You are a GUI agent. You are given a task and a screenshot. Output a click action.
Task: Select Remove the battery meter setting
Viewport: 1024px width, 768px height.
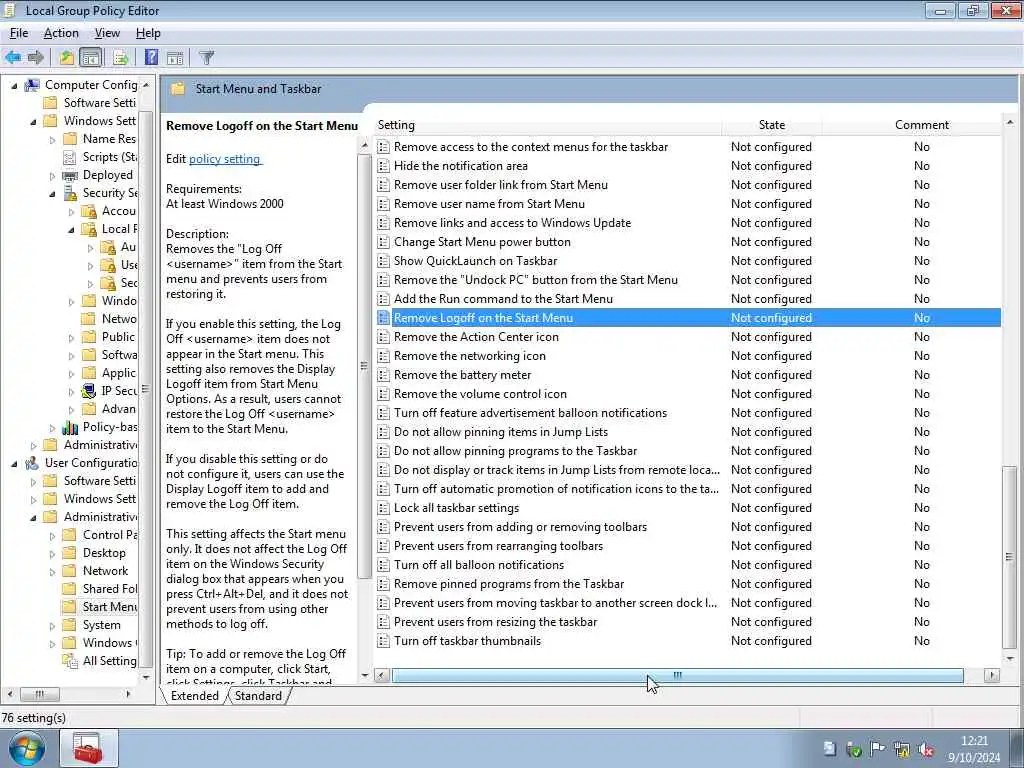pyautogui.click(x=688, y=375)
